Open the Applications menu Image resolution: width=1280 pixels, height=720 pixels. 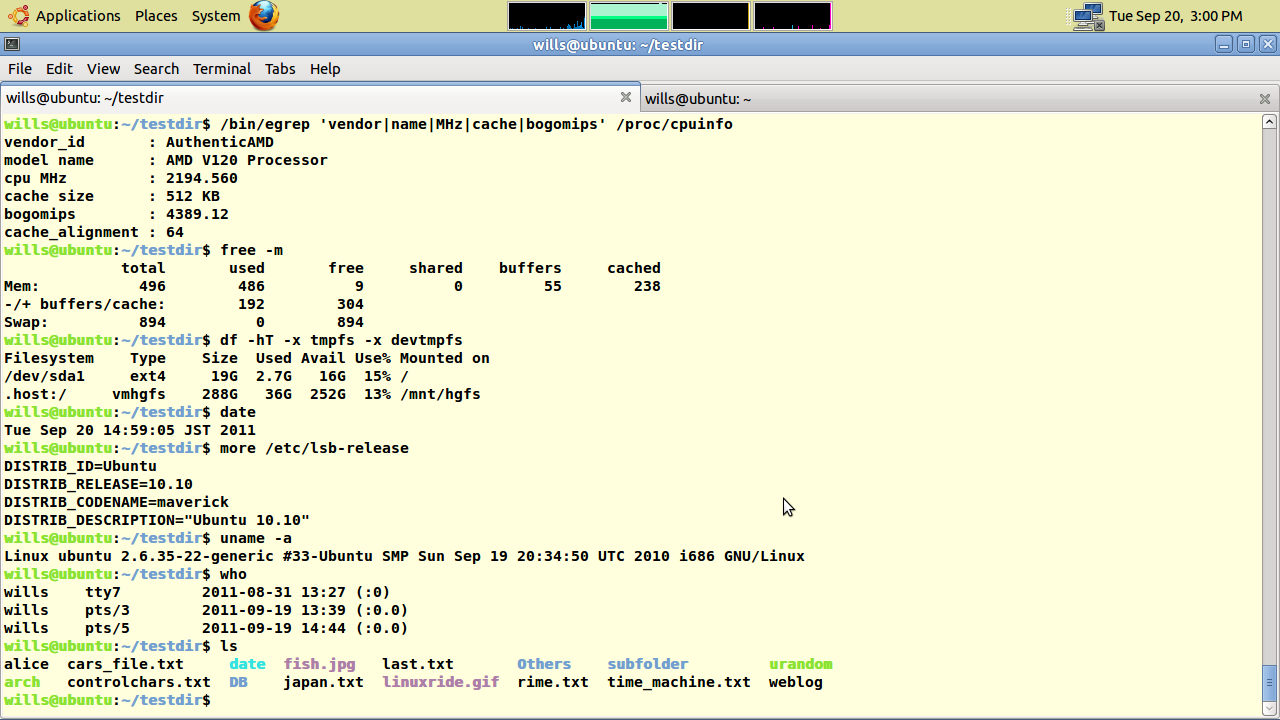78,16
